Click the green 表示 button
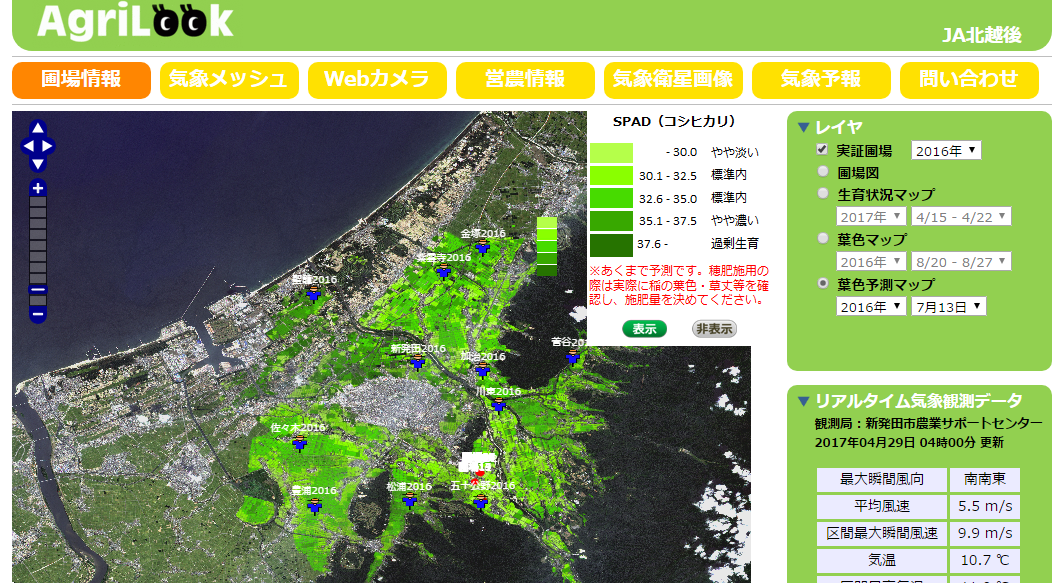Image resolution: width=1063 pixels, height=583 pixels. [x=644, y=329]
